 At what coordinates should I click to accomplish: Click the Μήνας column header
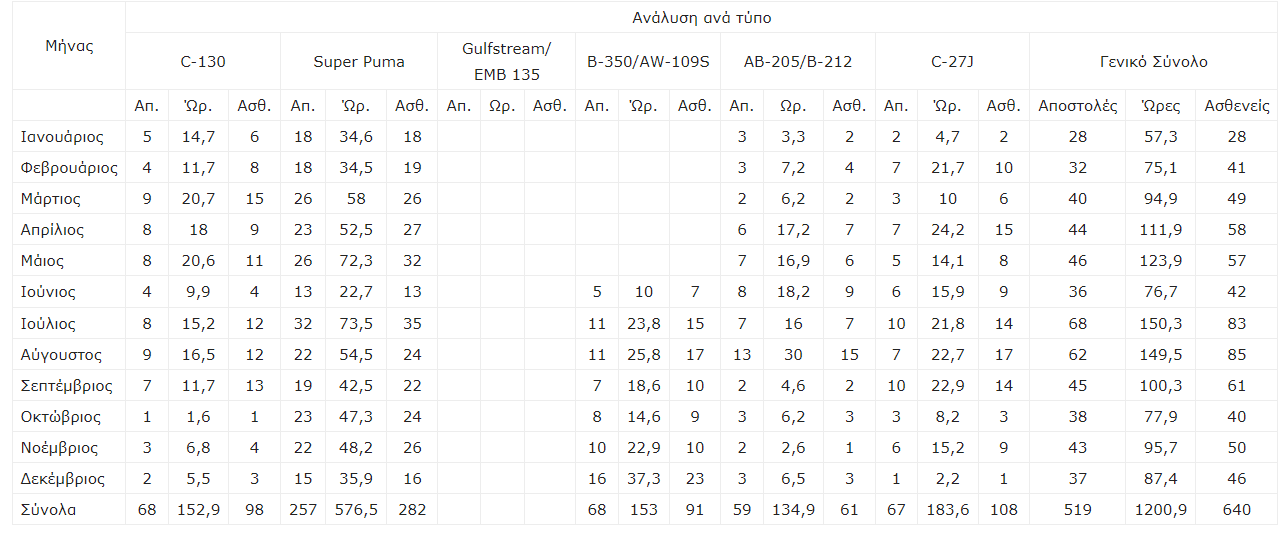point(69,46)
